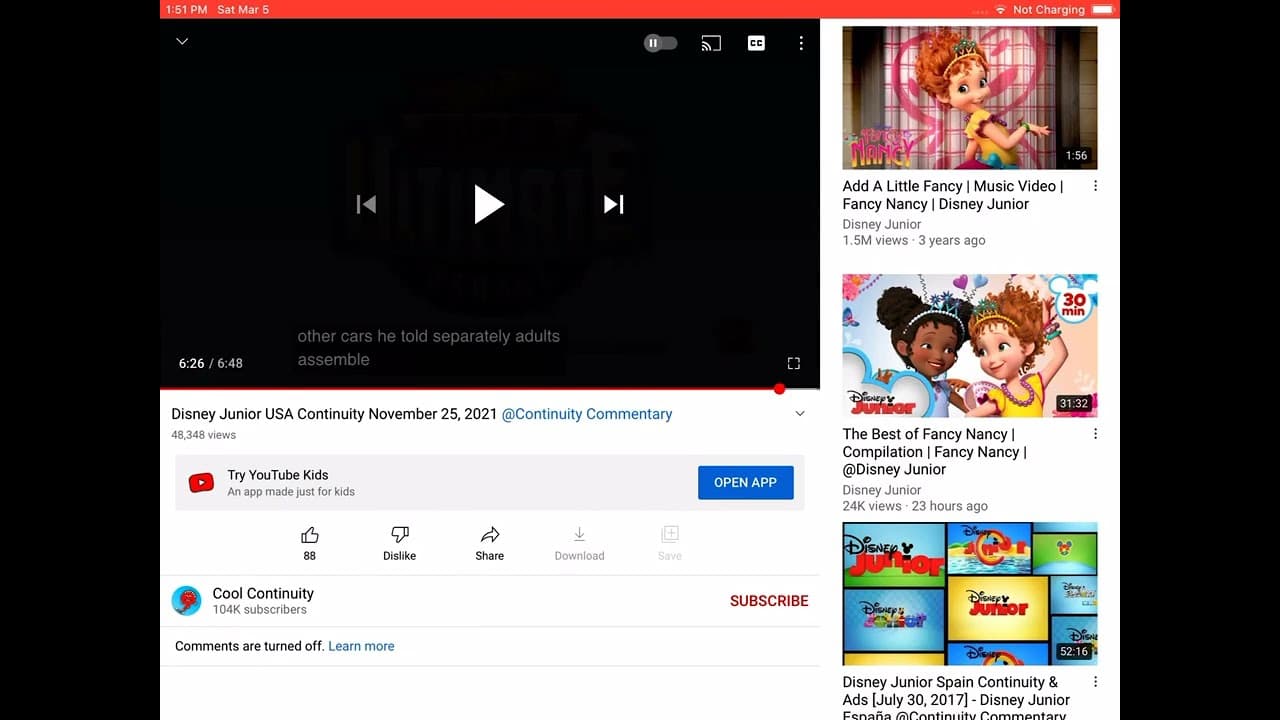Open options for Disney Junior Spain Continuity
This screenshot has width=1280, height=720.
[x=1095, y=682]
